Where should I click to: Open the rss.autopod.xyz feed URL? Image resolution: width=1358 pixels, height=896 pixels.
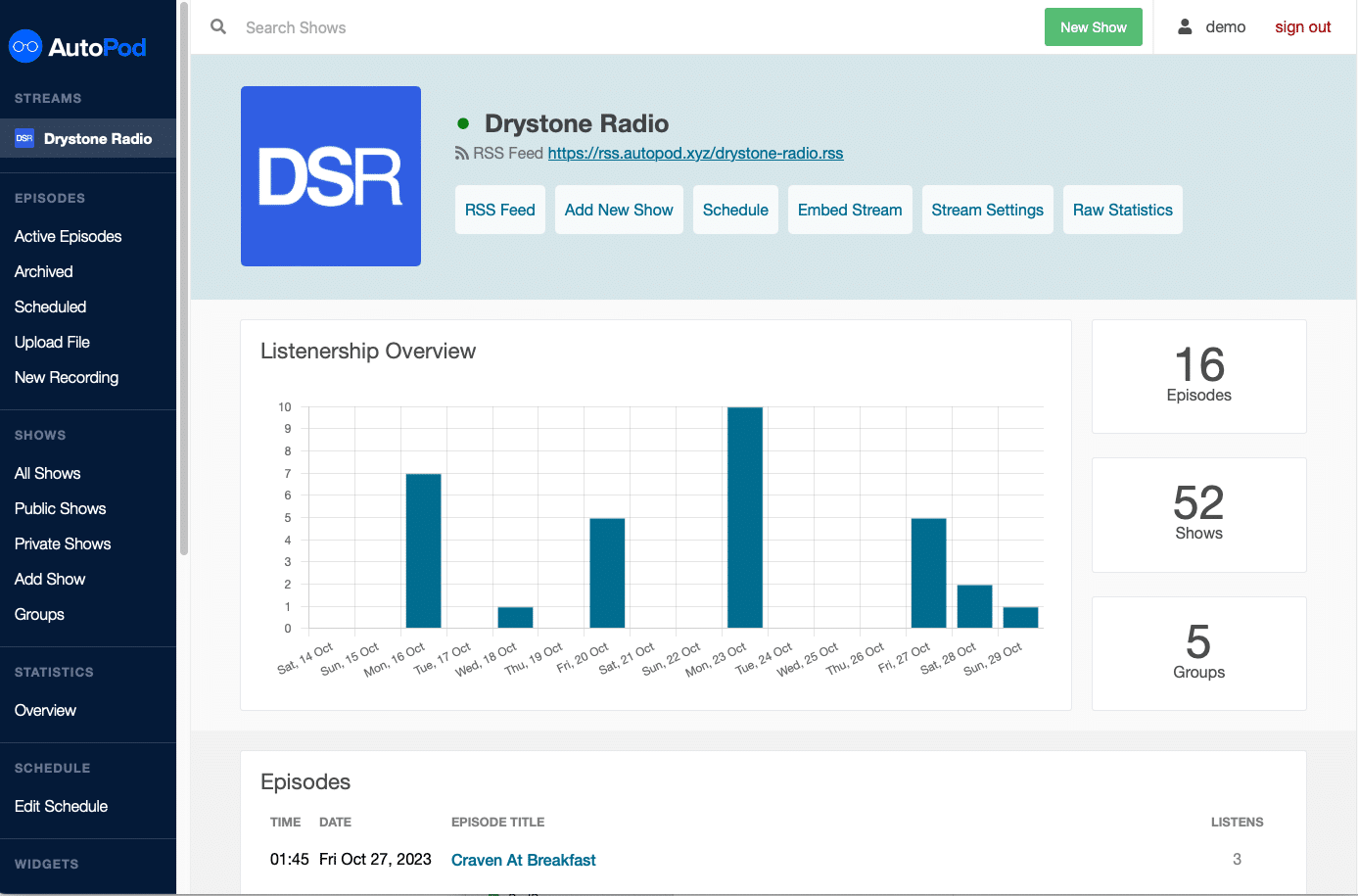coord(695,154)
